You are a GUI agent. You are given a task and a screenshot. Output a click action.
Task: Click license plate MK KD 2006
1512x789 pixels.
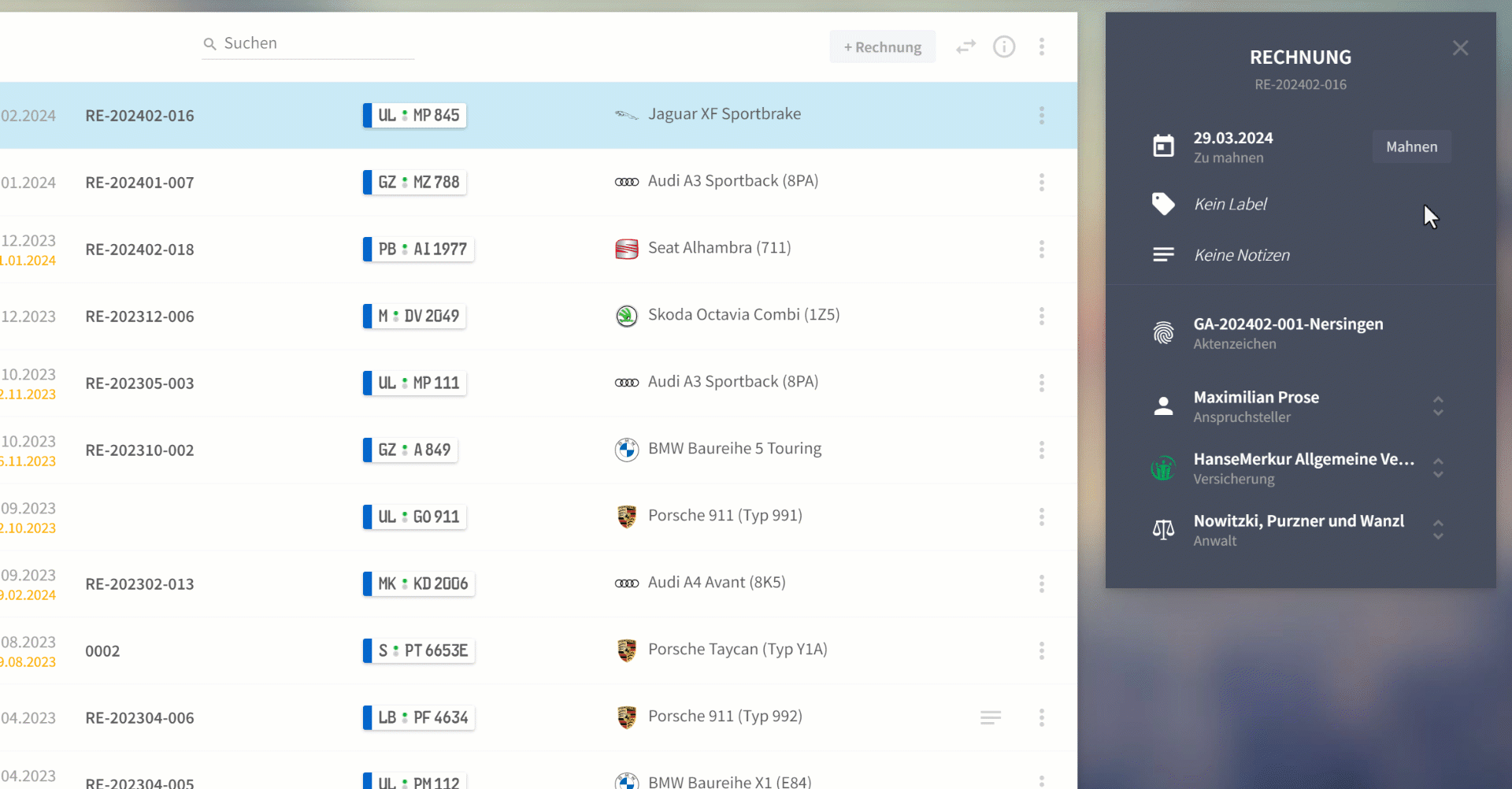[418, 583]
